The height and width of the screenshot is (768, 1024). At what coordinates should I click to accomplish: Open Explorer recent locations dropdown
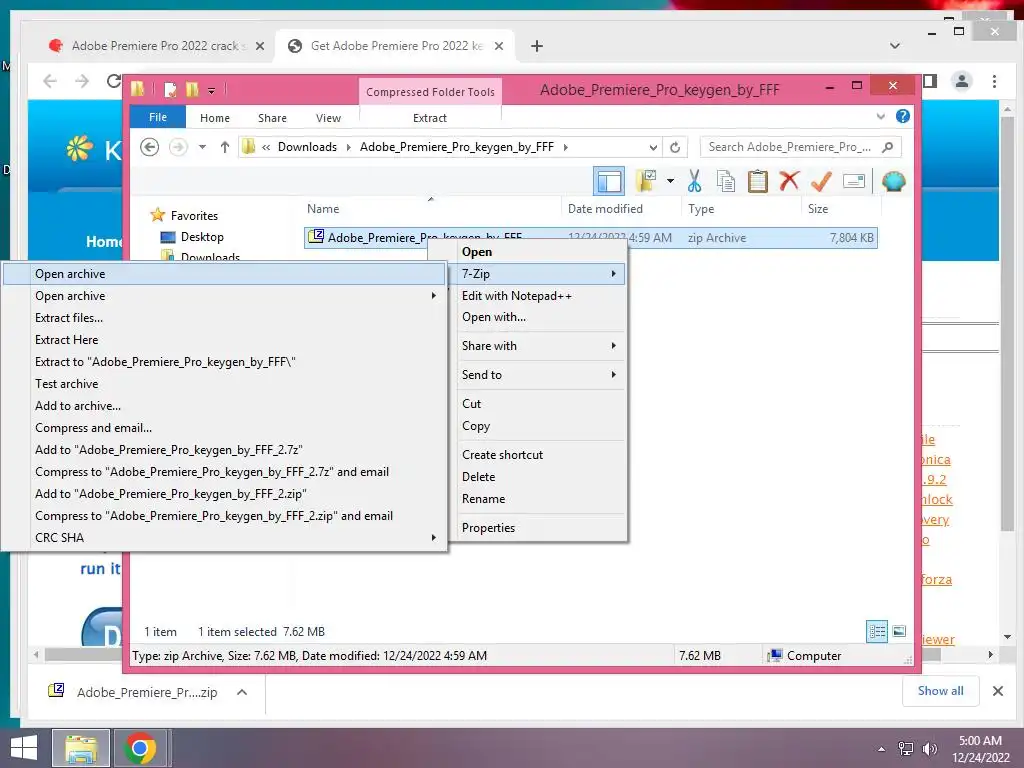point(202,147)
